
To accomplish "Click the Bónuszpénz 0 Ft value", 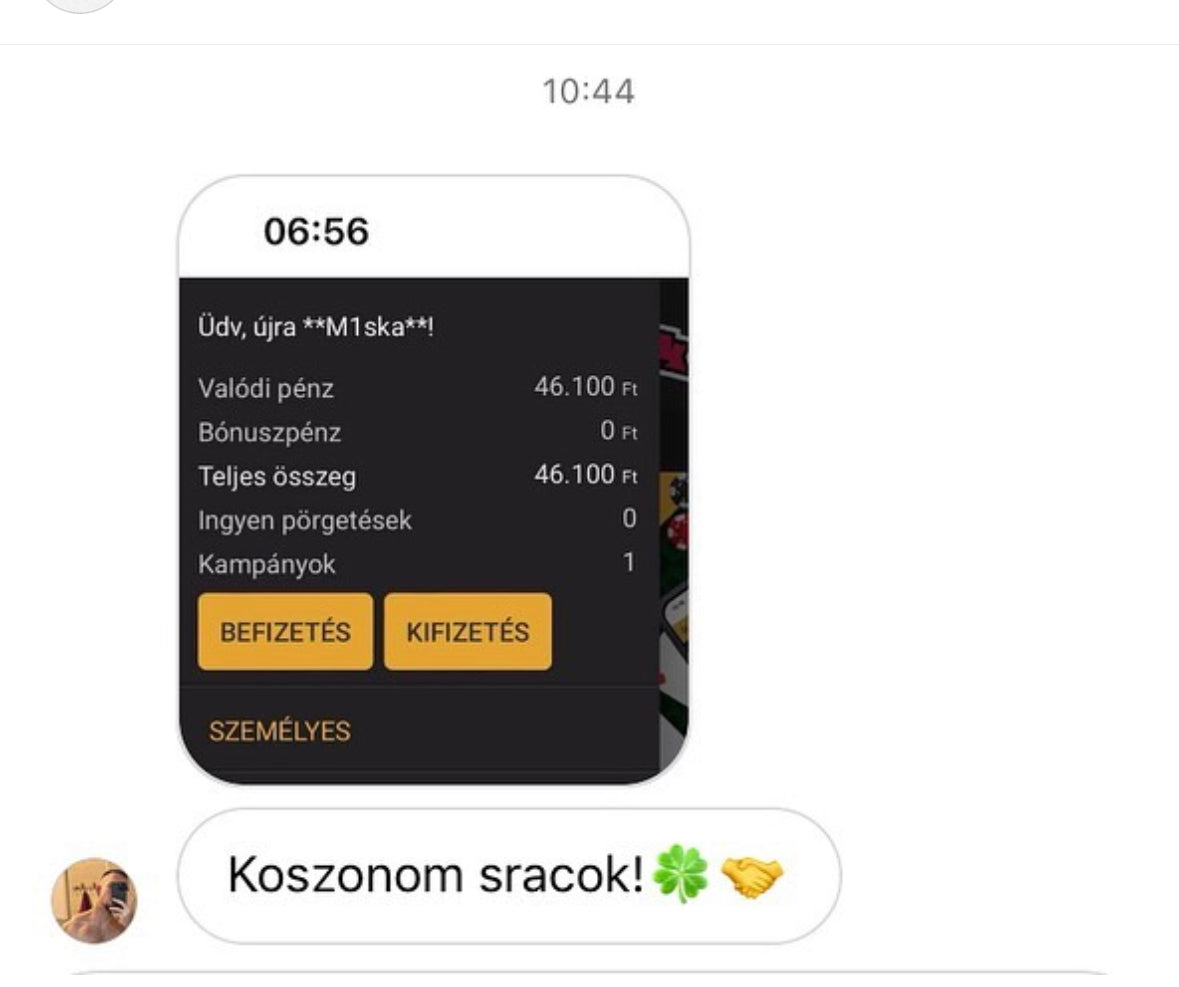I will coord(618,431).
